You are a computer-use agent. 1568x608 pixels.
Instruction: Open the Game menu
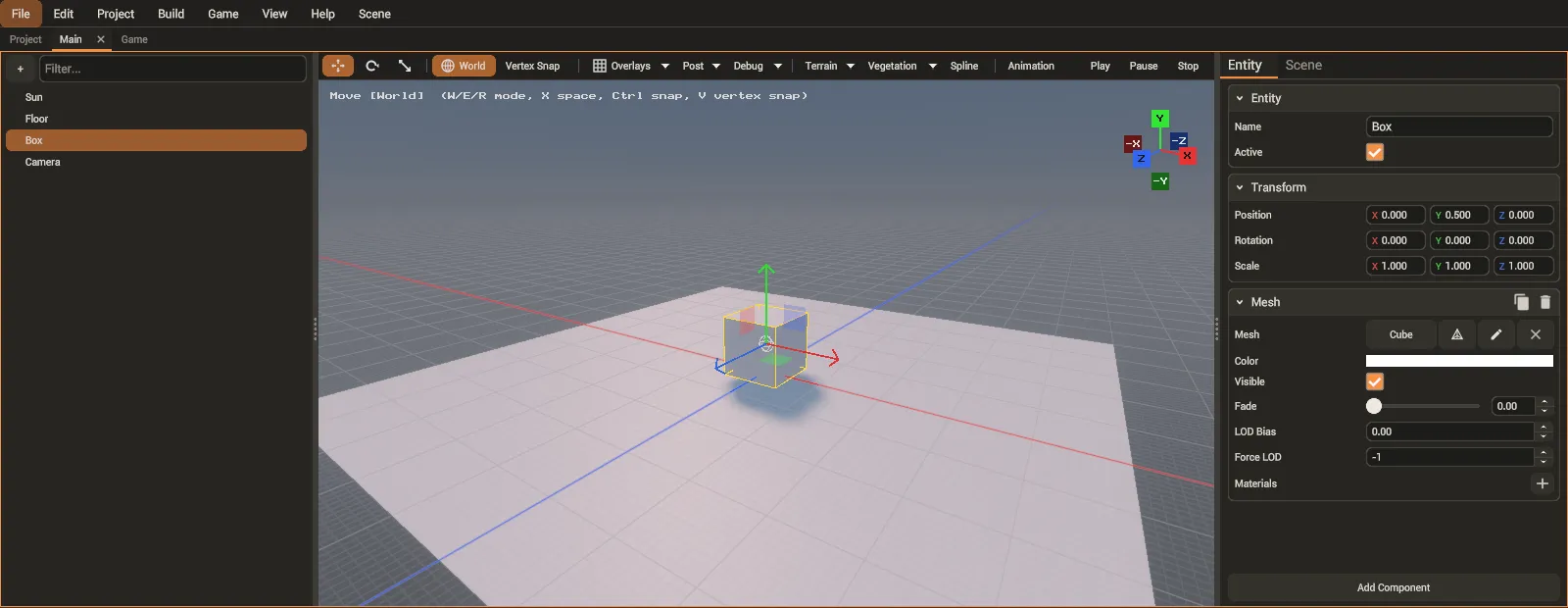pos(223,14)
